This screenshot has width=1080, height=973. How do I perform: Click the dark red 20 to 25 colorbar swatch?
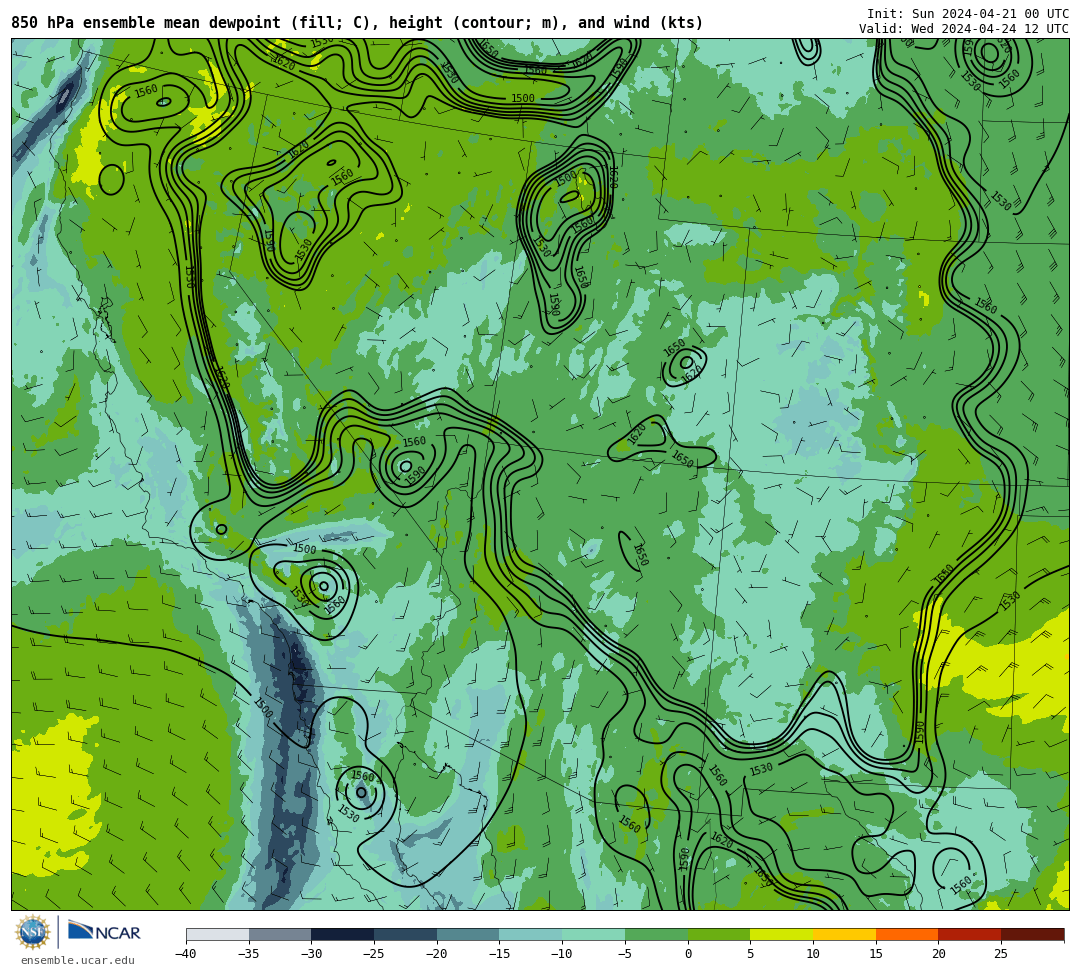pyautogui.click(x=970, y=934)
